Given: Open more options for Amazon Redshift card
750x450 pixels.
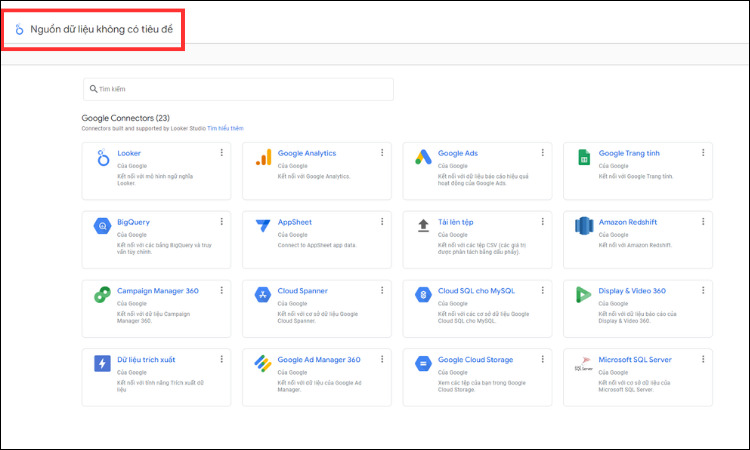Looking at the screenshot, I should tap(703, 221).
